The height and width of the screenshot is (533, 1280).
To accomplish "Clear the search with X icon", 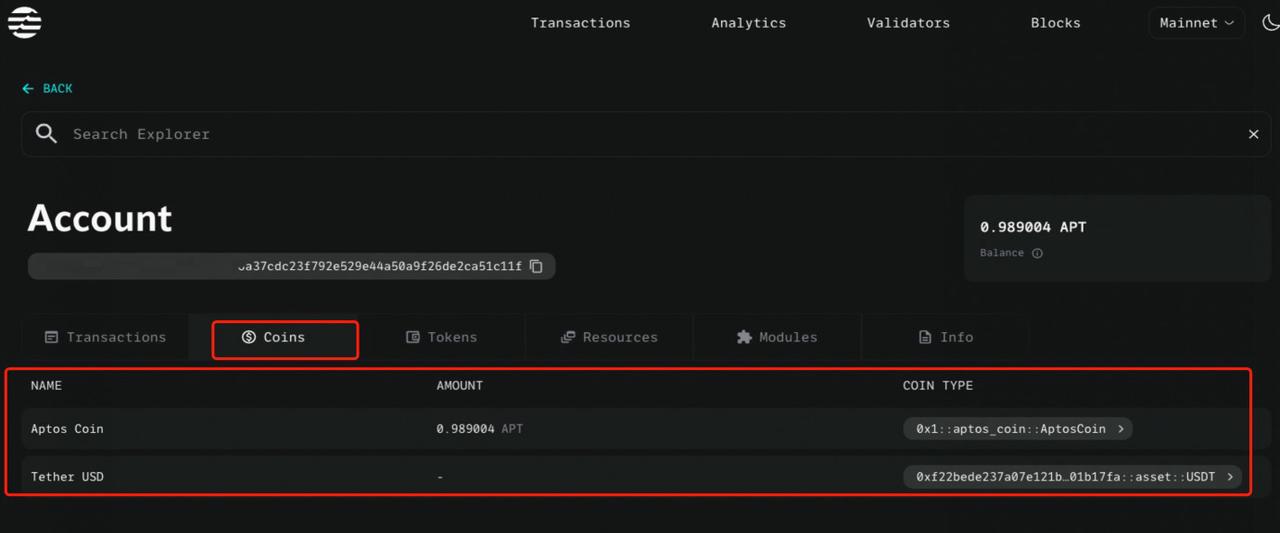I will [x=1253, y=134].
